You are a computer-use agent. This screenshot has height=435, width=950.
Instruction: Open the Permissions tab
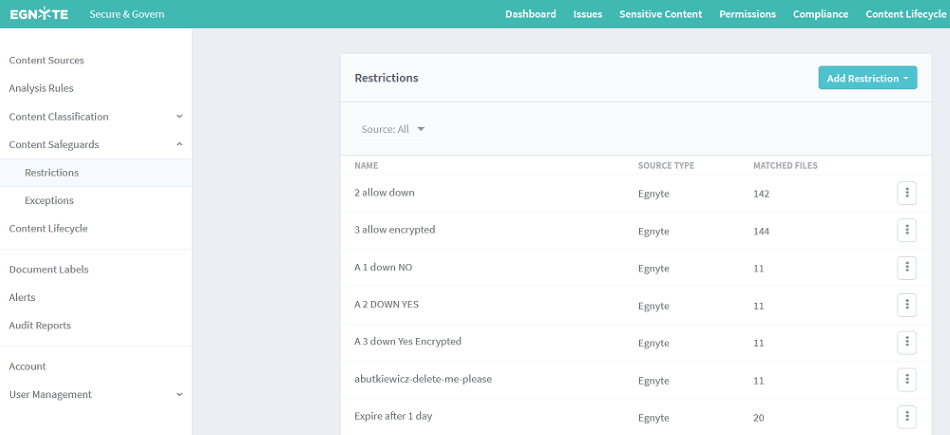(x=748, y=14)
